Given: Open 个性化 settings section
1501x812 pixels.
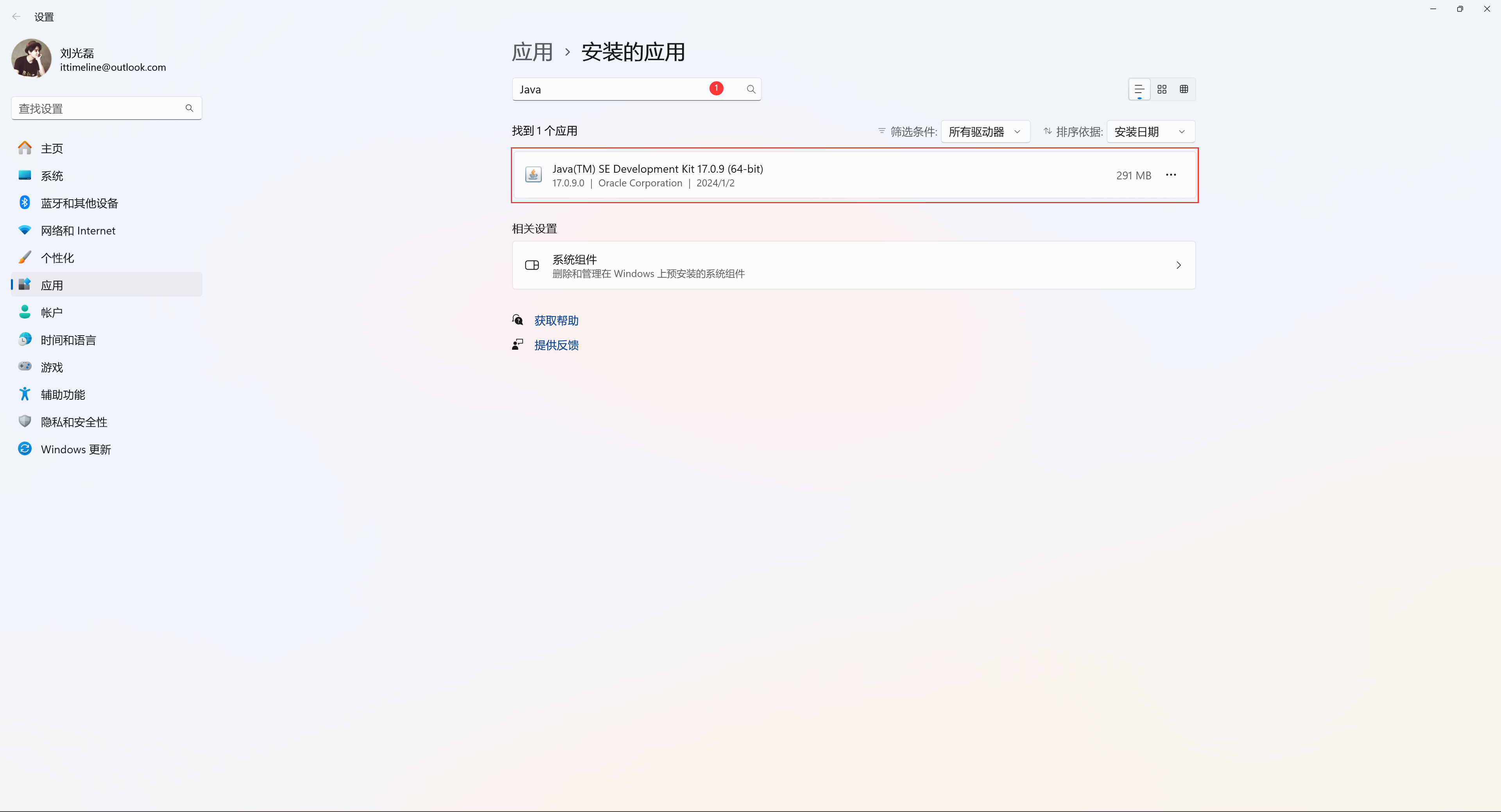Looking at the screenshot, I should [107, 258].
